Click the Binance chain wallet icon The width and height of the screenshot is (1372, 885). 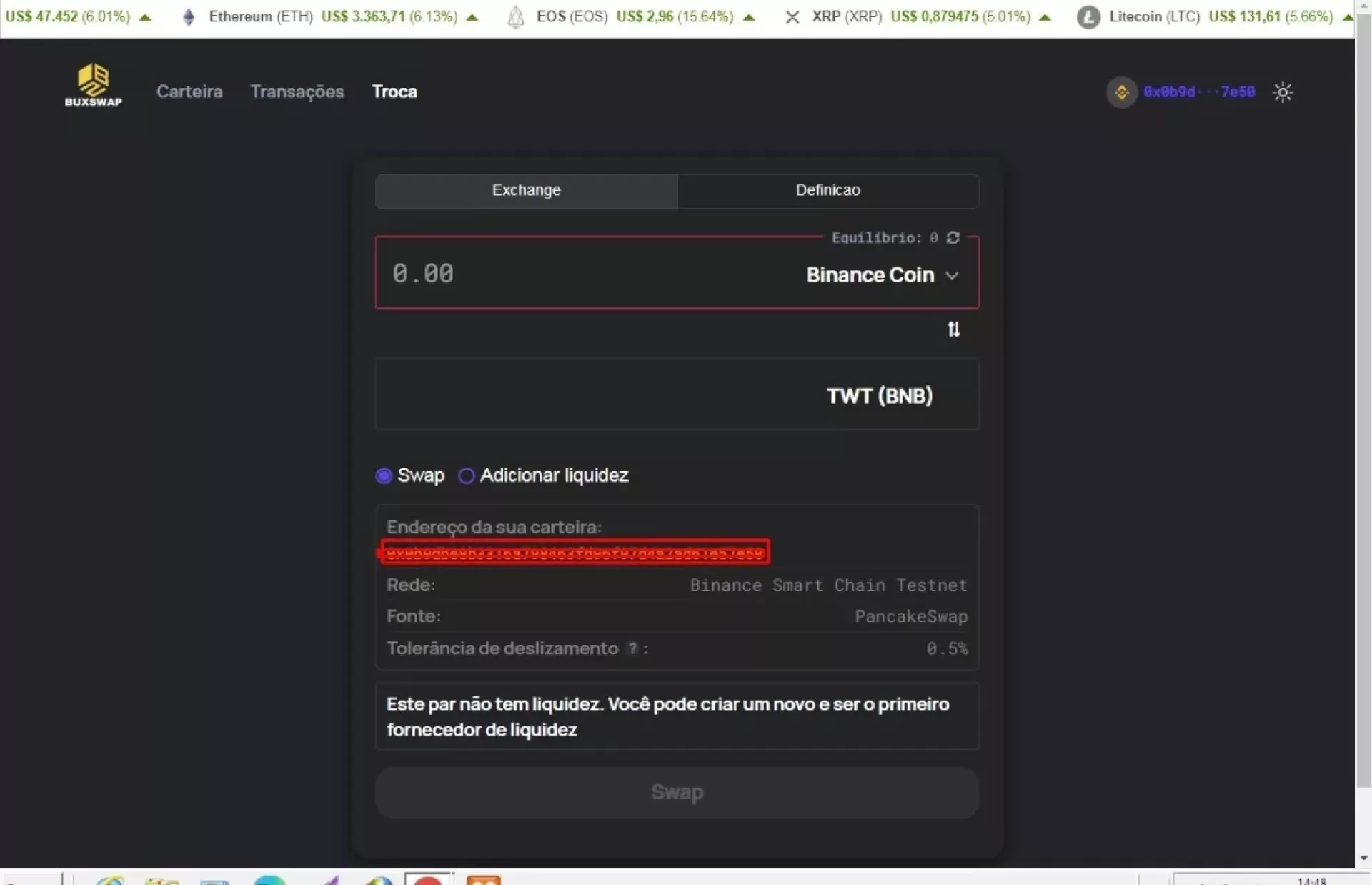(x=1121, y=92)
